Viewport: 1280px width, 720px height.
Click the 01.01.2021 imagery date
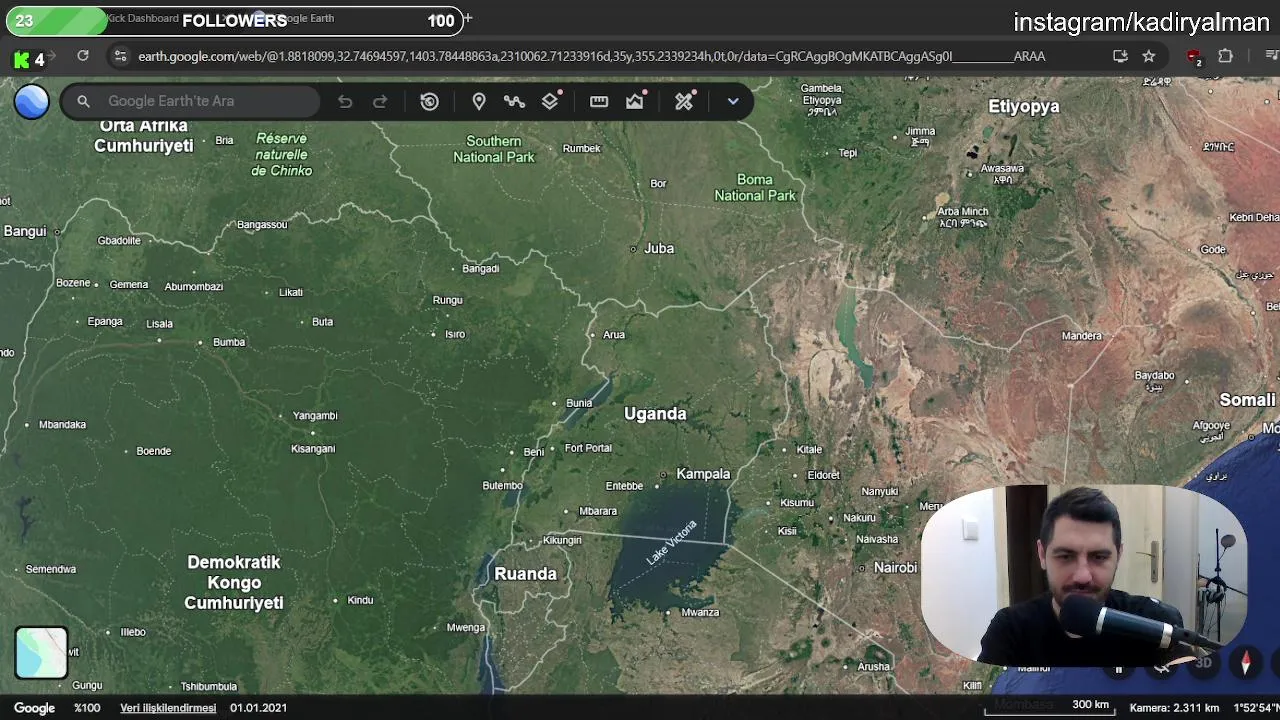coord(258,708)
